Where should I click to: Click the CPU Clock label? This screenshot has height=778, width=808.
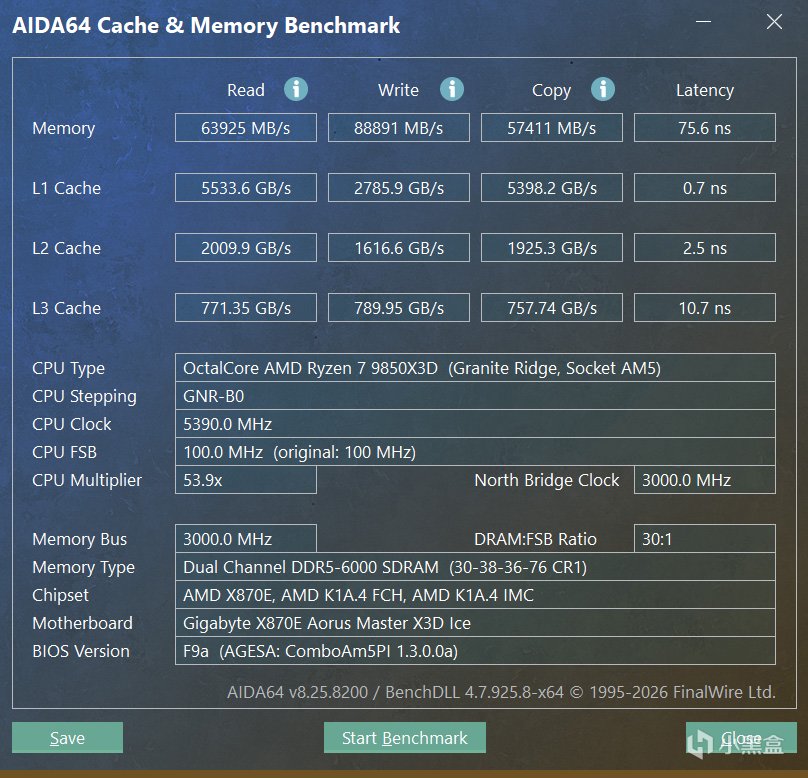tap(72, 424)
